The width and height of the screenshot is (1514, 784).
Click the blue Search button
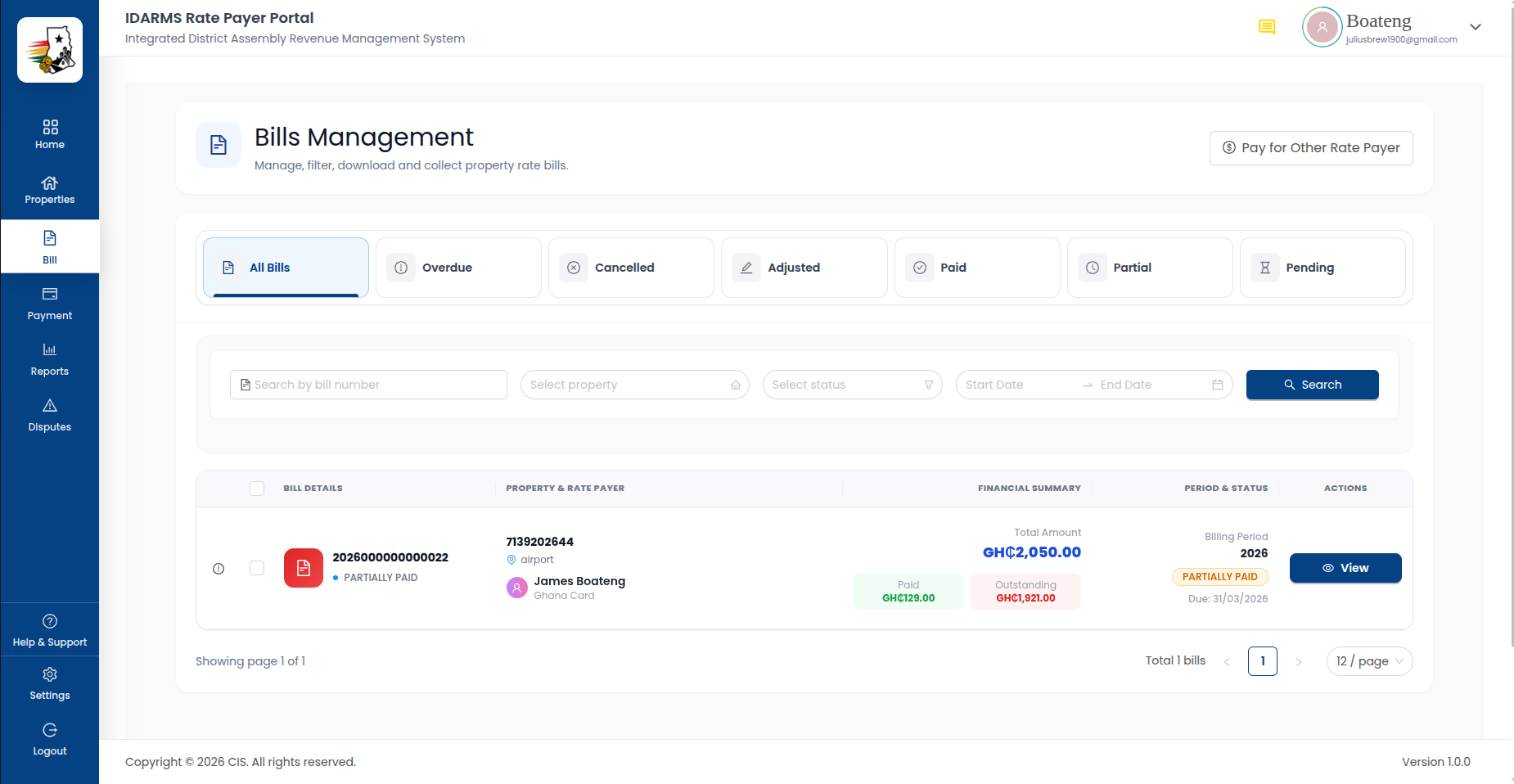pyautogui.click(x=1313, y=385)
